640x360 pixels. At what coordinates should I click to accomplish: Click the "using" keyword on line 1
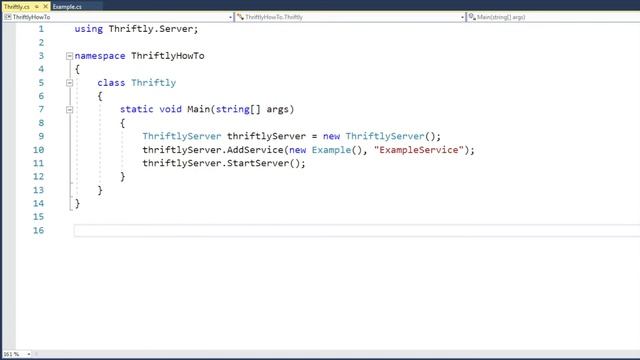point(89,29)
